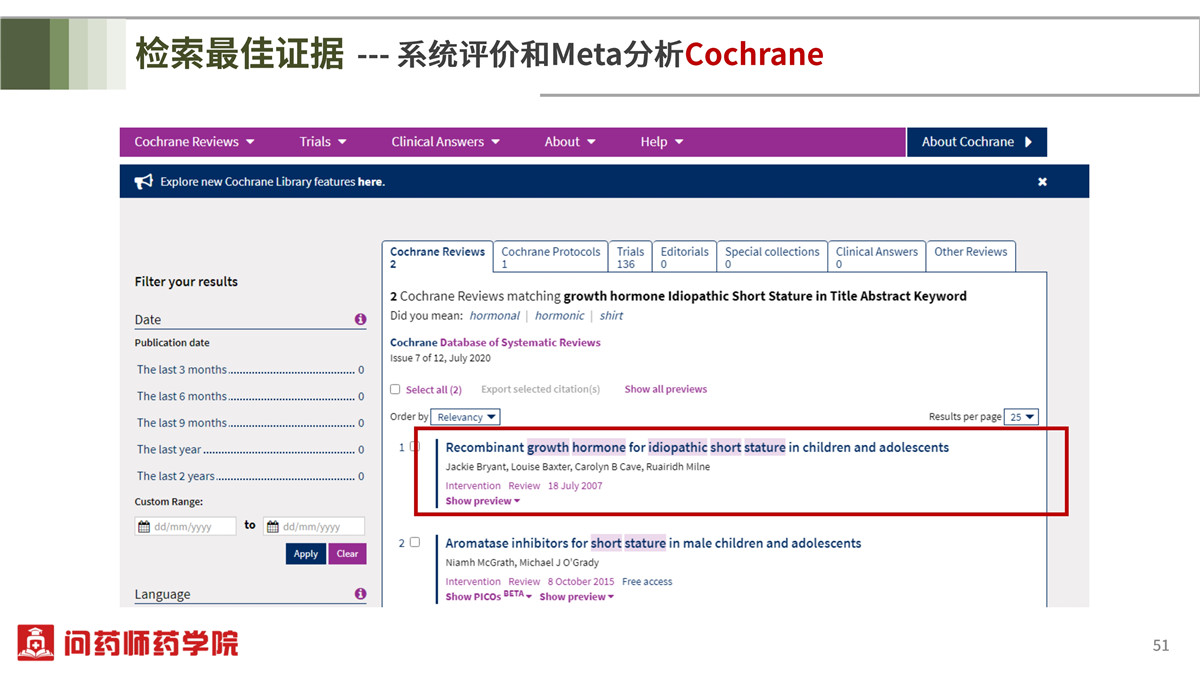The image size is (1200, 675).
Task: Click the Apply date range button
Action: tap(306, 554)
